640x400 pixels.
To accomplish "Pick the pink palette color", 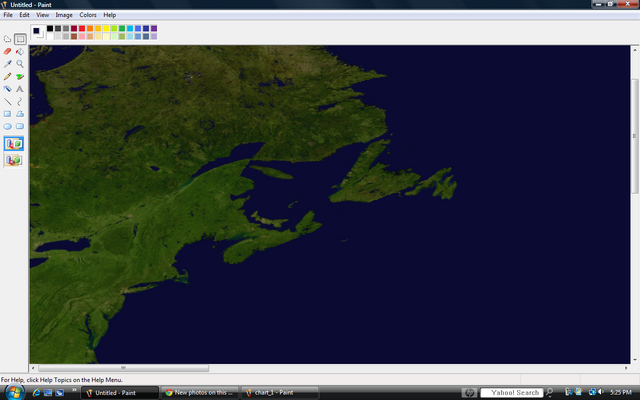I will pos(82,36).
